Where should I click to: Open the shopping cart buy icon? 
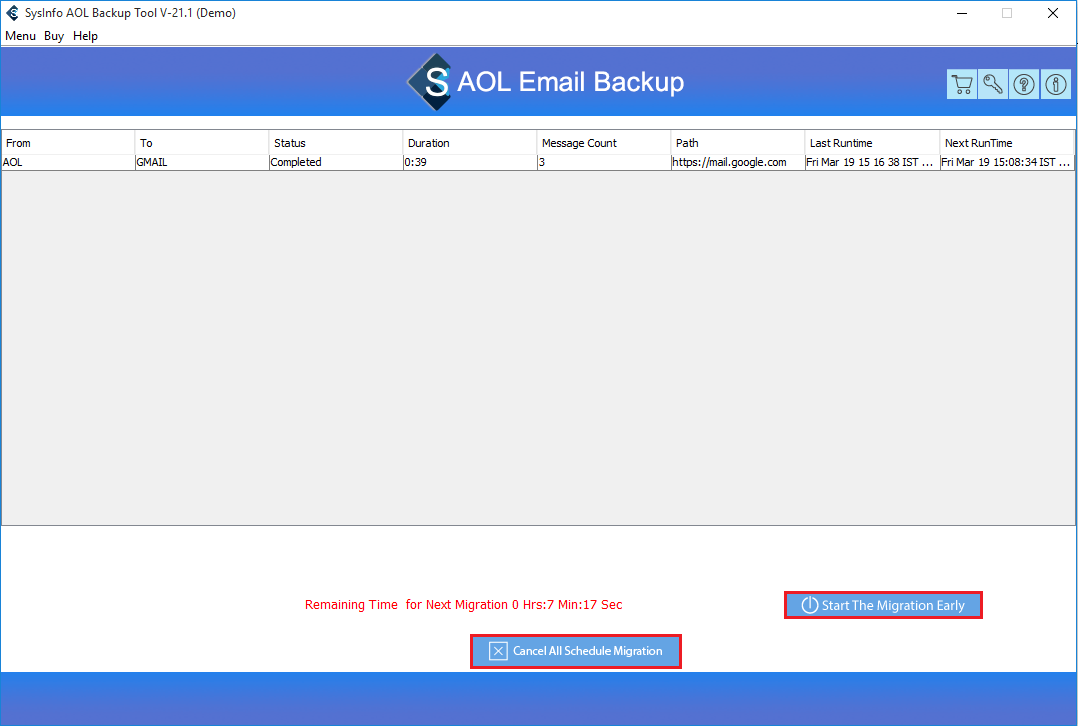(962, 85)
